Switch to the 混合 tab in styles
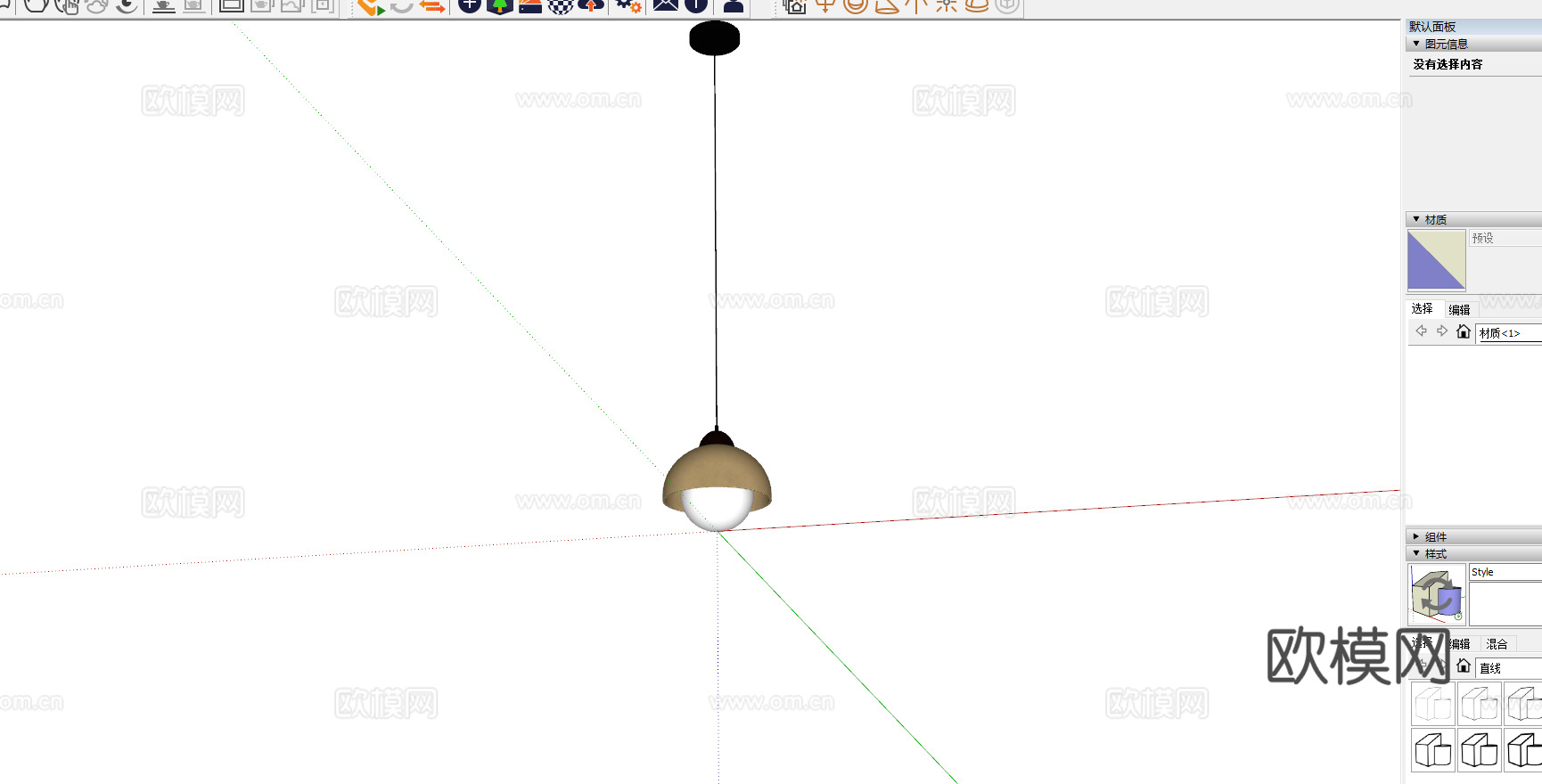Image resolution: width=1542 pixels, height=784 pixels. 1497,644
